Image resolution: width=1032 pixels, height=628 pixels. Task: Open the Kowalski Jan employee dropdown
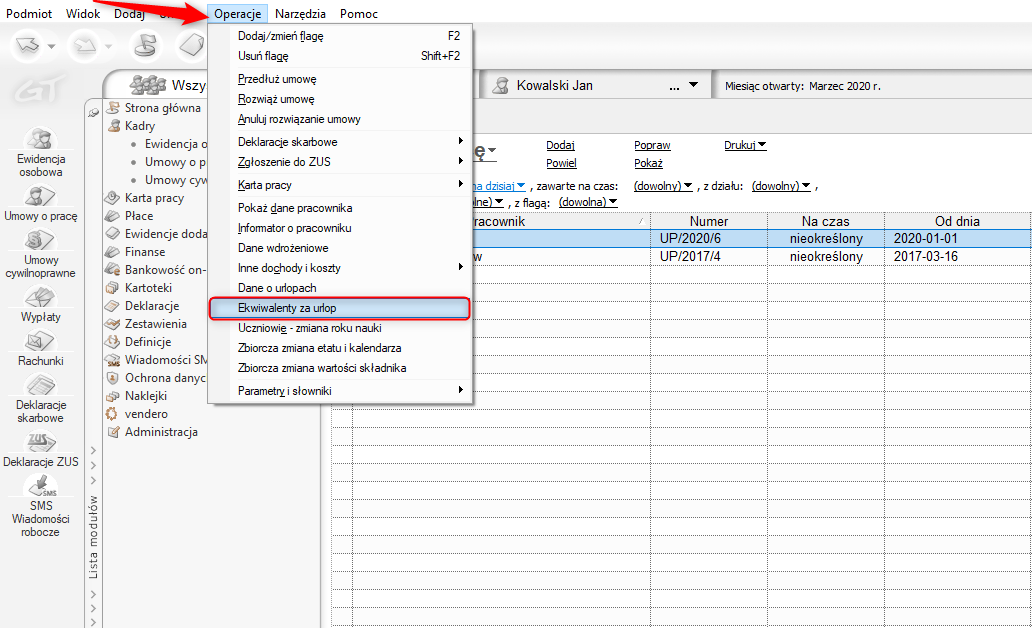point(693,85)
